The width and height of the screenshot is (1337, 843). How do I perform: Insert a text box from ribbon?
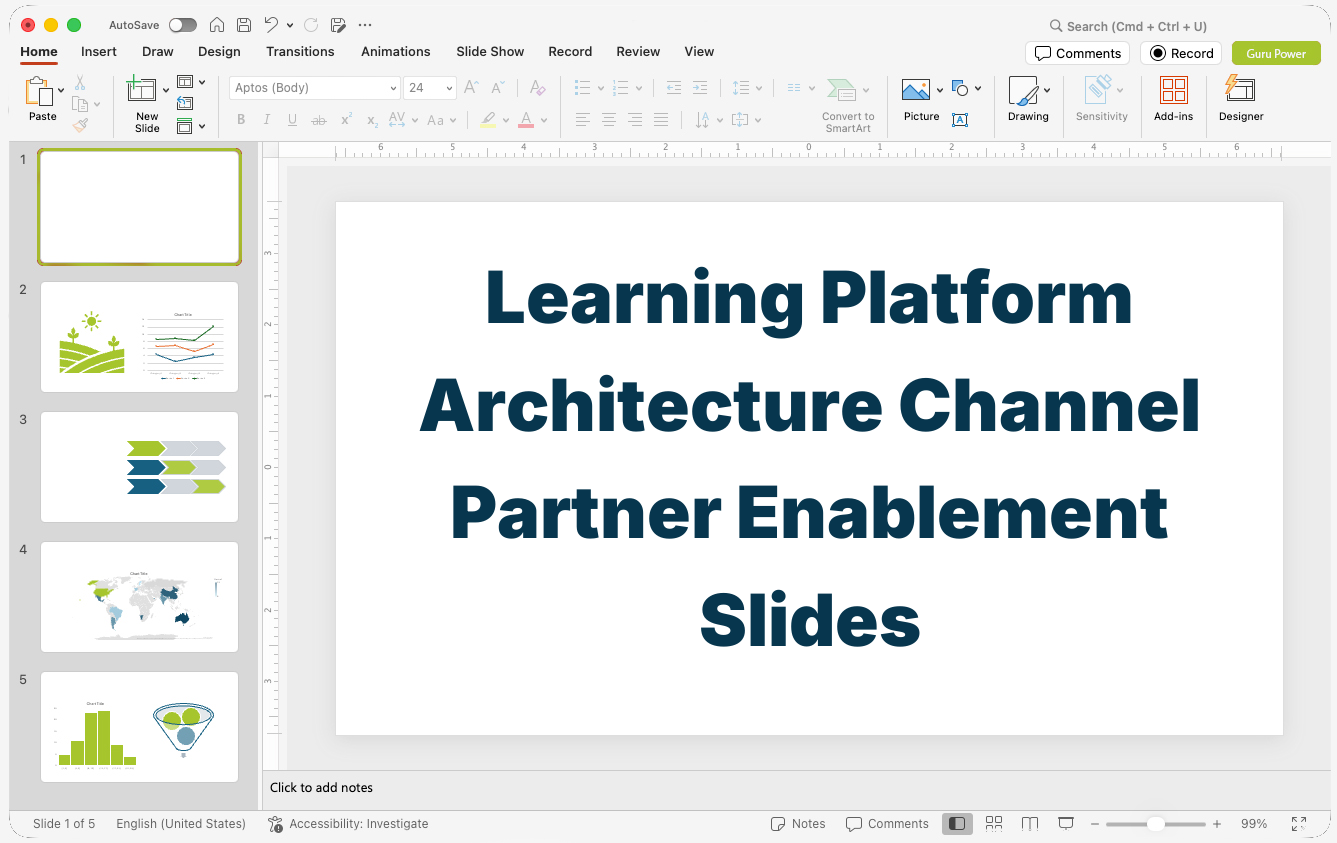(x=960, y=120)
